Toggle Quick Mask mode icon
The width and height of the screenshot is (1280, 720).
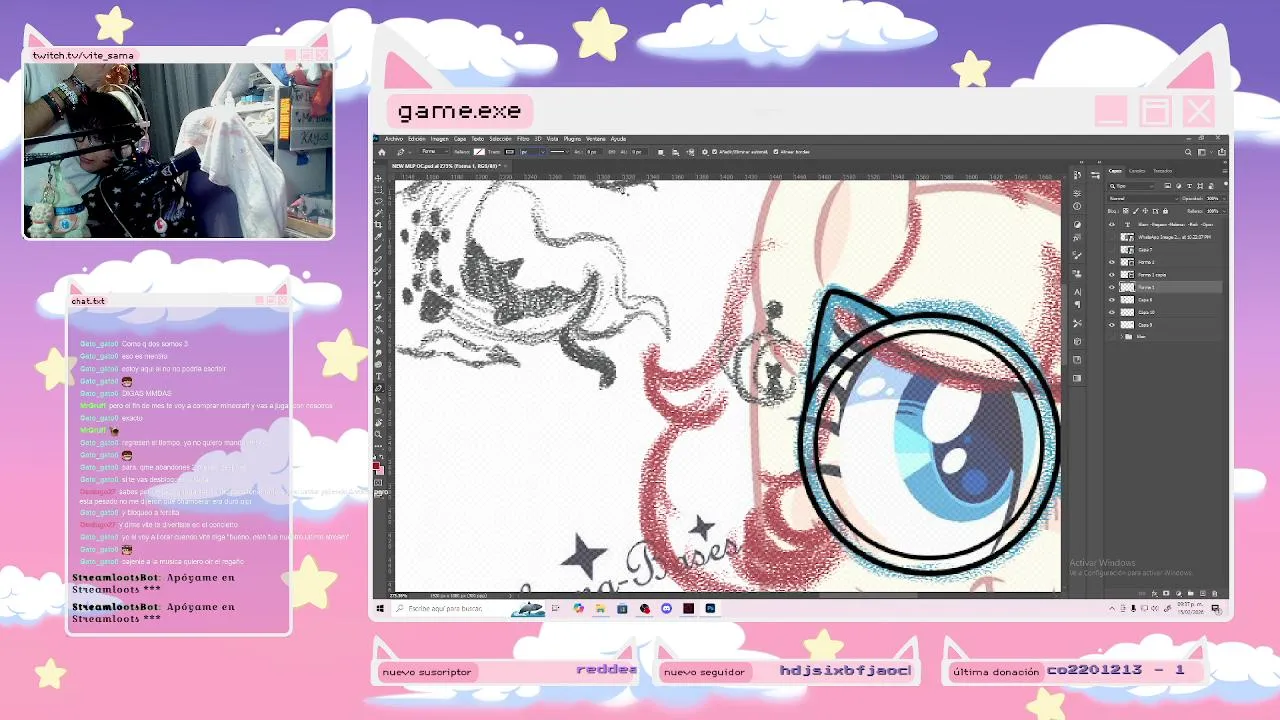point(378,482)
